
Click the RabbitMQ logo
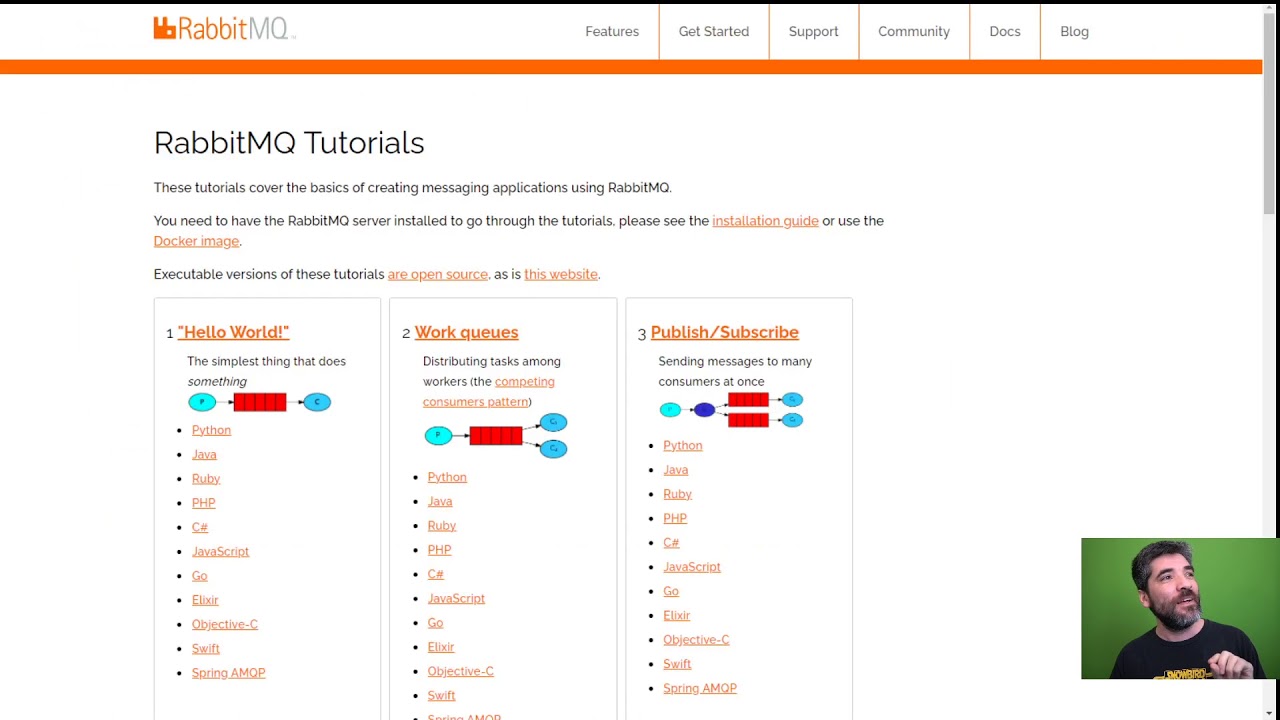(x=224, y=29)
